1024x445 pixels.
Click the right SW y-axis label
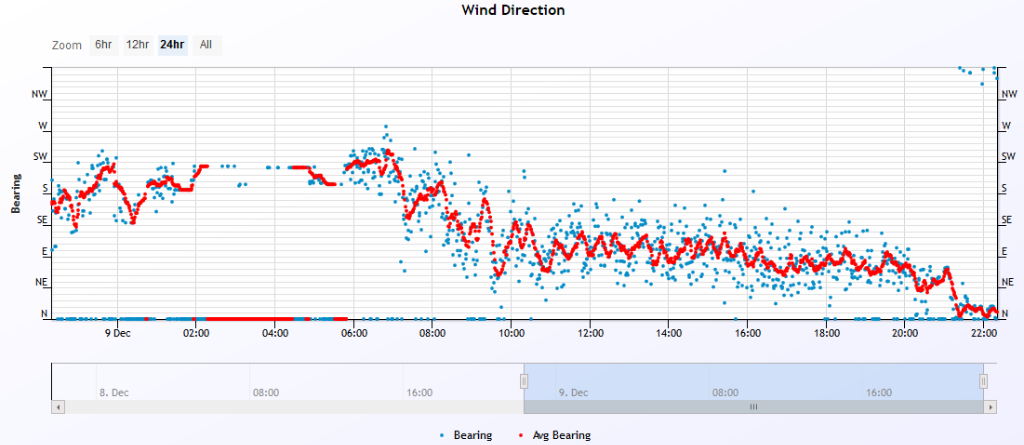[1009, 157]
